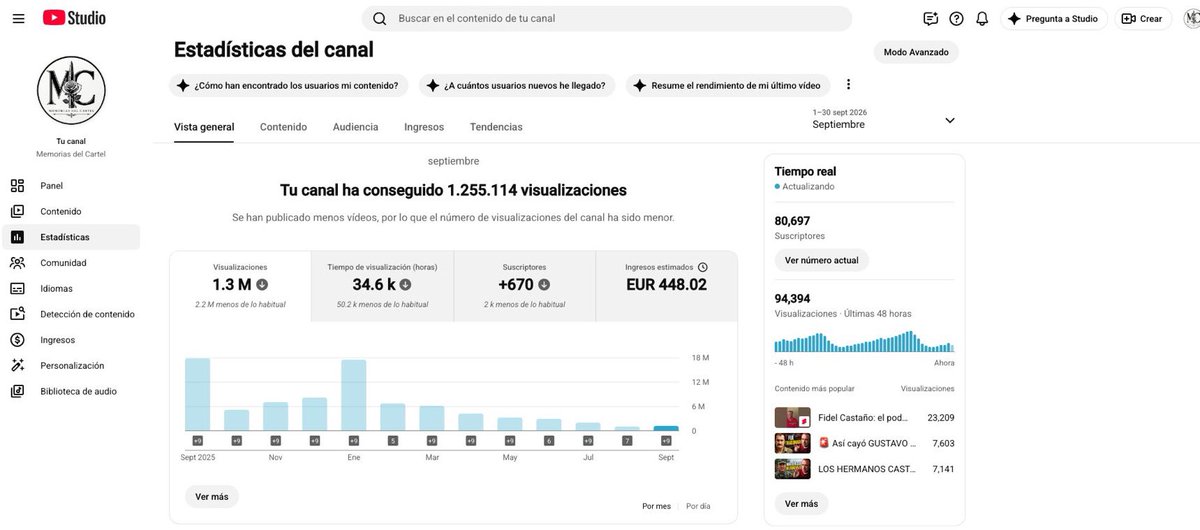The image size is (1200, 530).
Task: Click the down-arrow icon next to 1.3 M
Action: pos(262,285)
